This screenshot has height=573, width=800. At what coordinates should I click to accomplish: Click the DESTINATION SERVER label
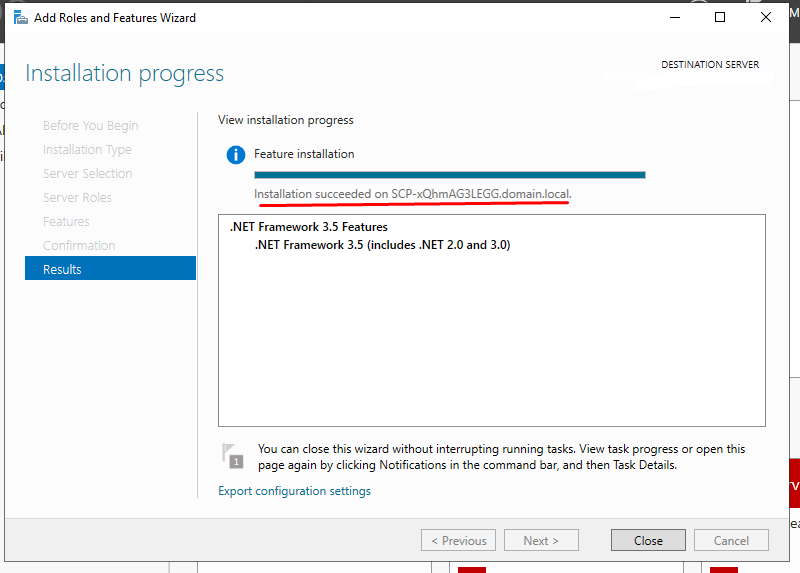tap(710, 65)
